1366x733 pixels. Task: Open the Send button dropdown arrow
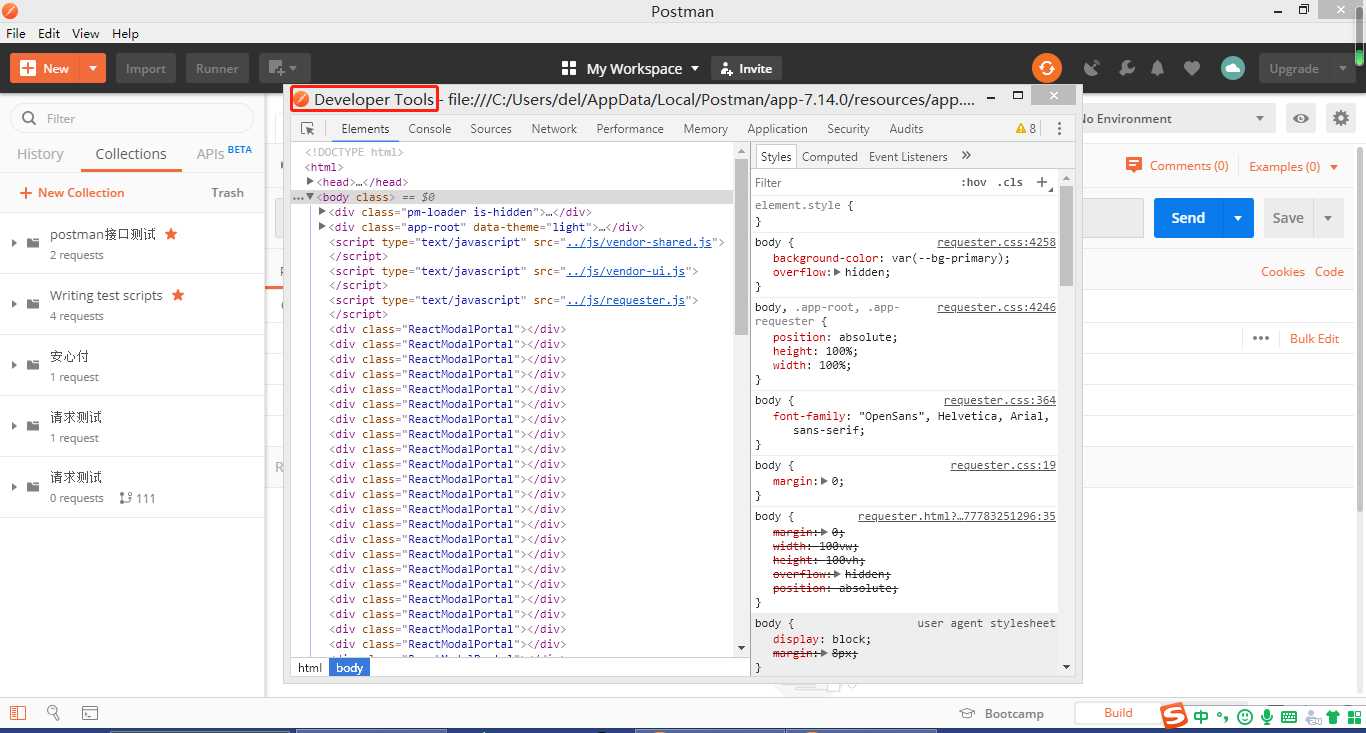1238,218
